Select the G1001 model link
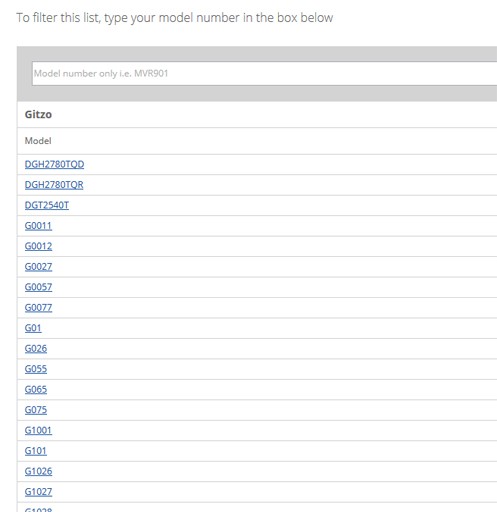Image resolution: width=497 pixels, height=512 pixels. (38, 430)
